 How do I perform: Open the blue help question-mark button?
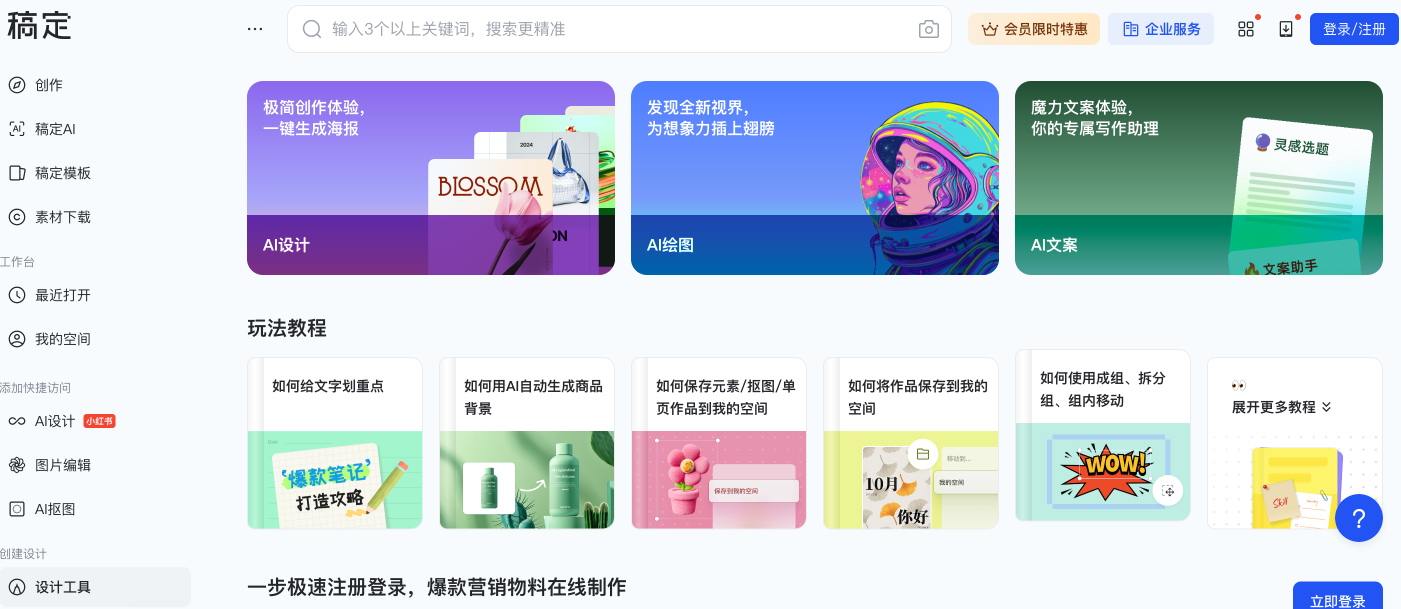(x=1359, y=518)
